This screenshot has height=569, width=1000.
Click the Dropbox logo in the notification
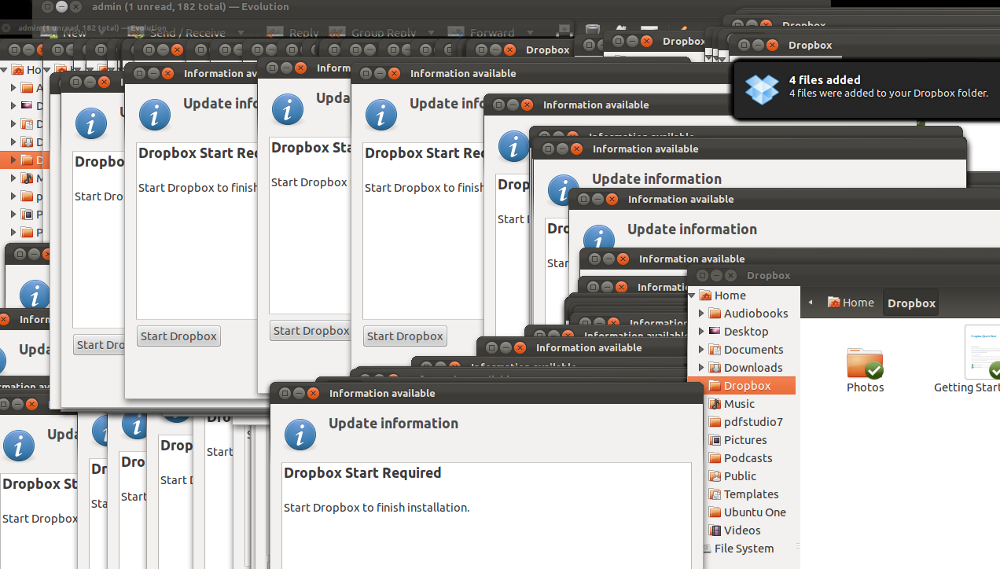(x=762, y=89)
